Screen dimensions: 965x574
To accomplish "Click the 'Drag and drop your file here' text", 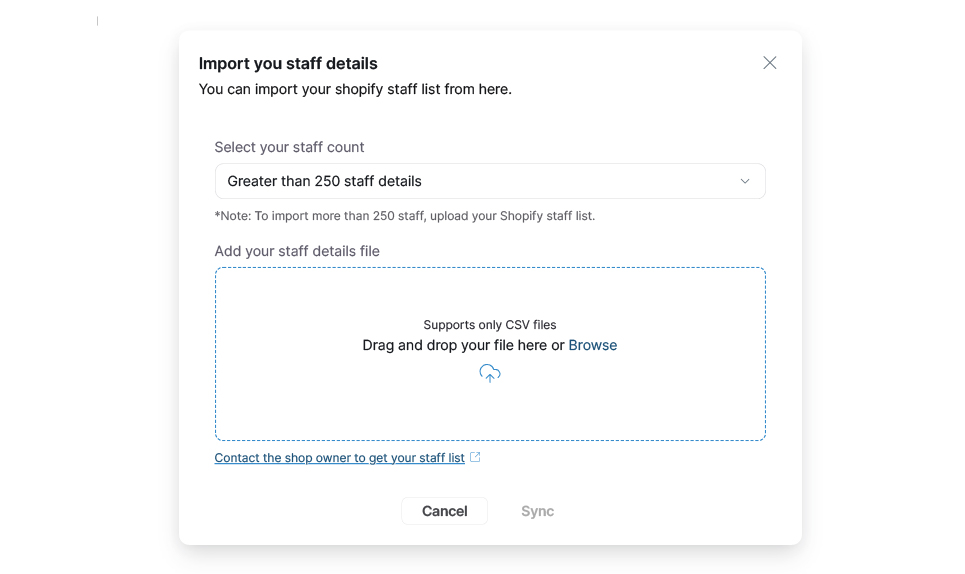I will click(455, 345).
